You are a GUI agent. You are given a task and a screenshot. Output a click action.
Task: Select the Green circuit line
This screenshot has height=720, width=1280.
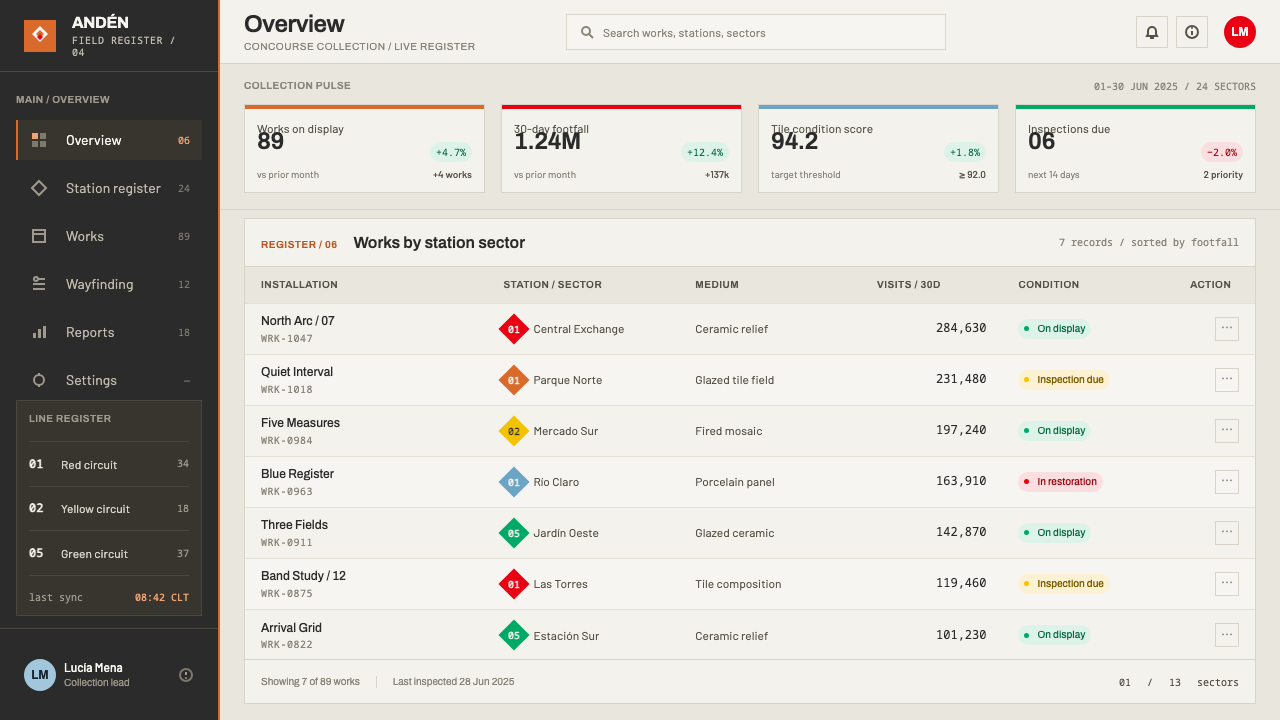pyautogui.click(x=109, y=553)
